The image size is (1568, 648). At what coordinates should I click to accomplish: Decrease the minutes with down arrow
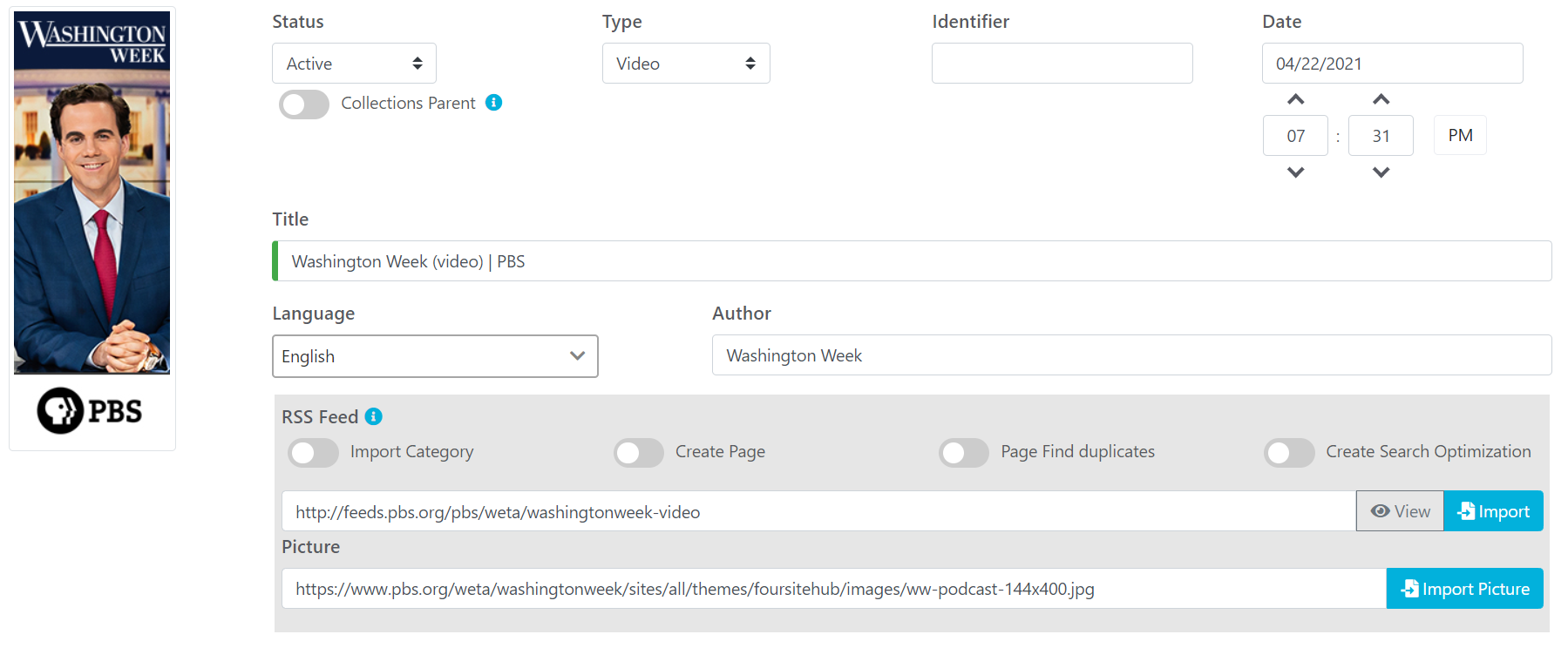[x=1381, y=172]
